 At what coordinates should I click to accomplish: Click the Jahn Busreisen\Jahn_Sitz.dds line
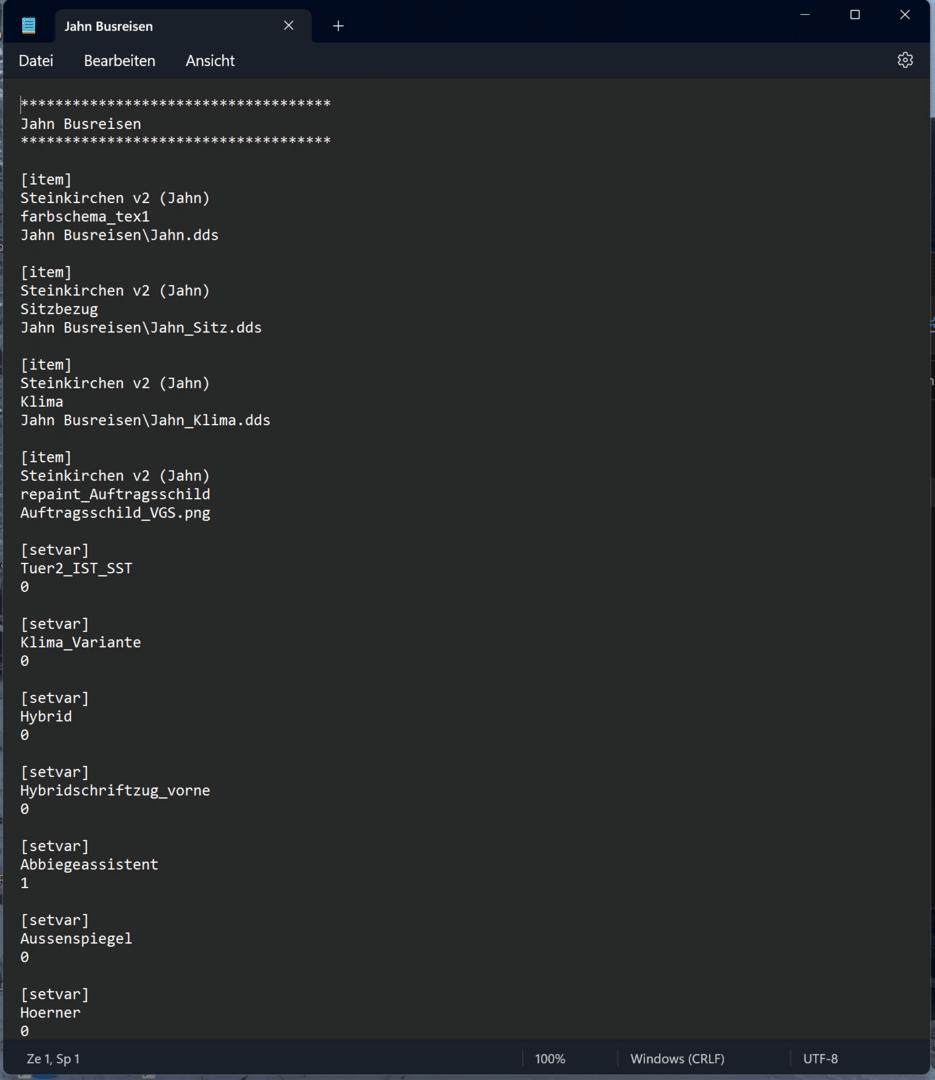141,328
